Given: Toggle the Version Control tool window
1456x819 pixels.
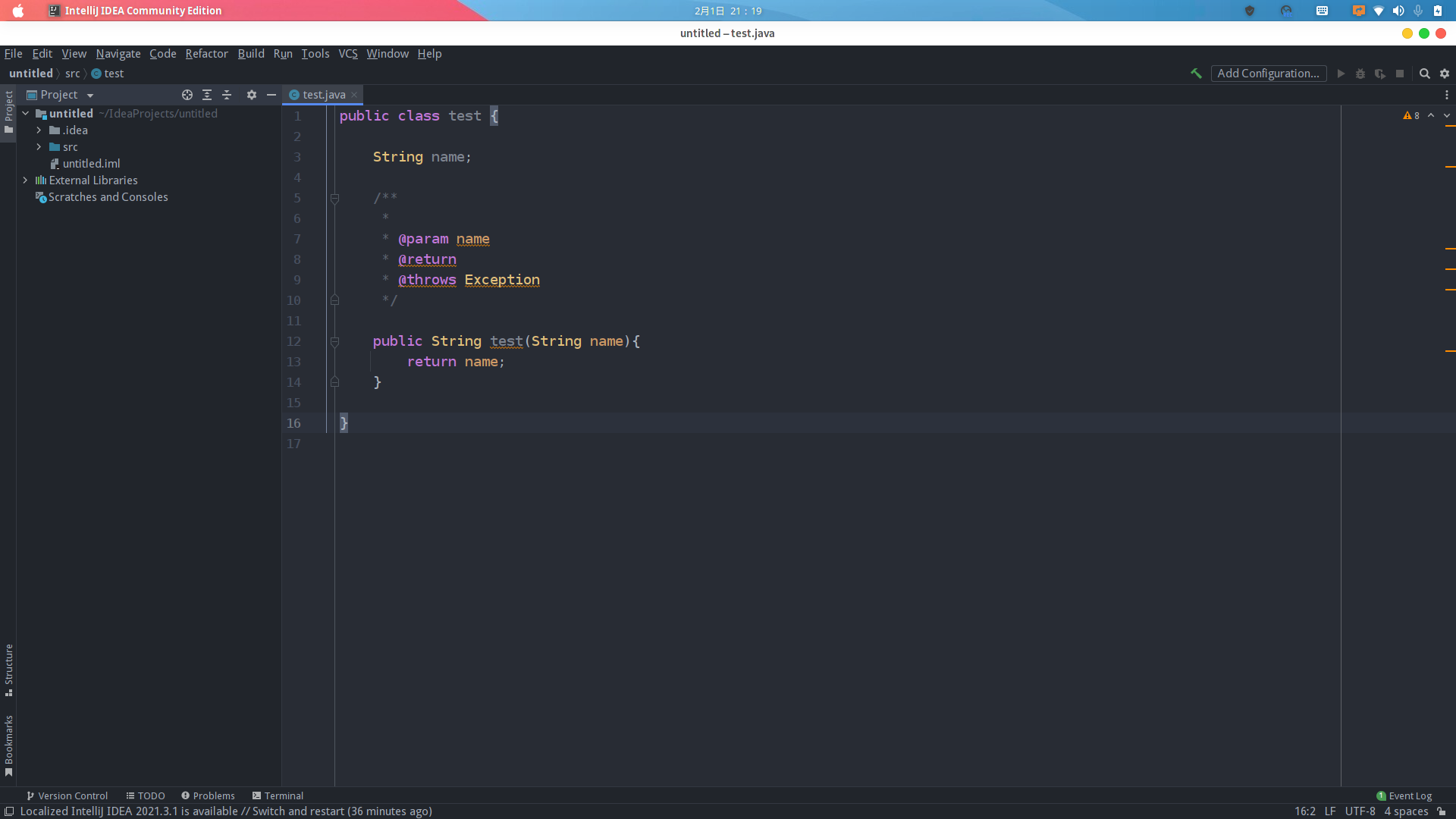Looking at the screenshot, I should [x=67, y=795].
